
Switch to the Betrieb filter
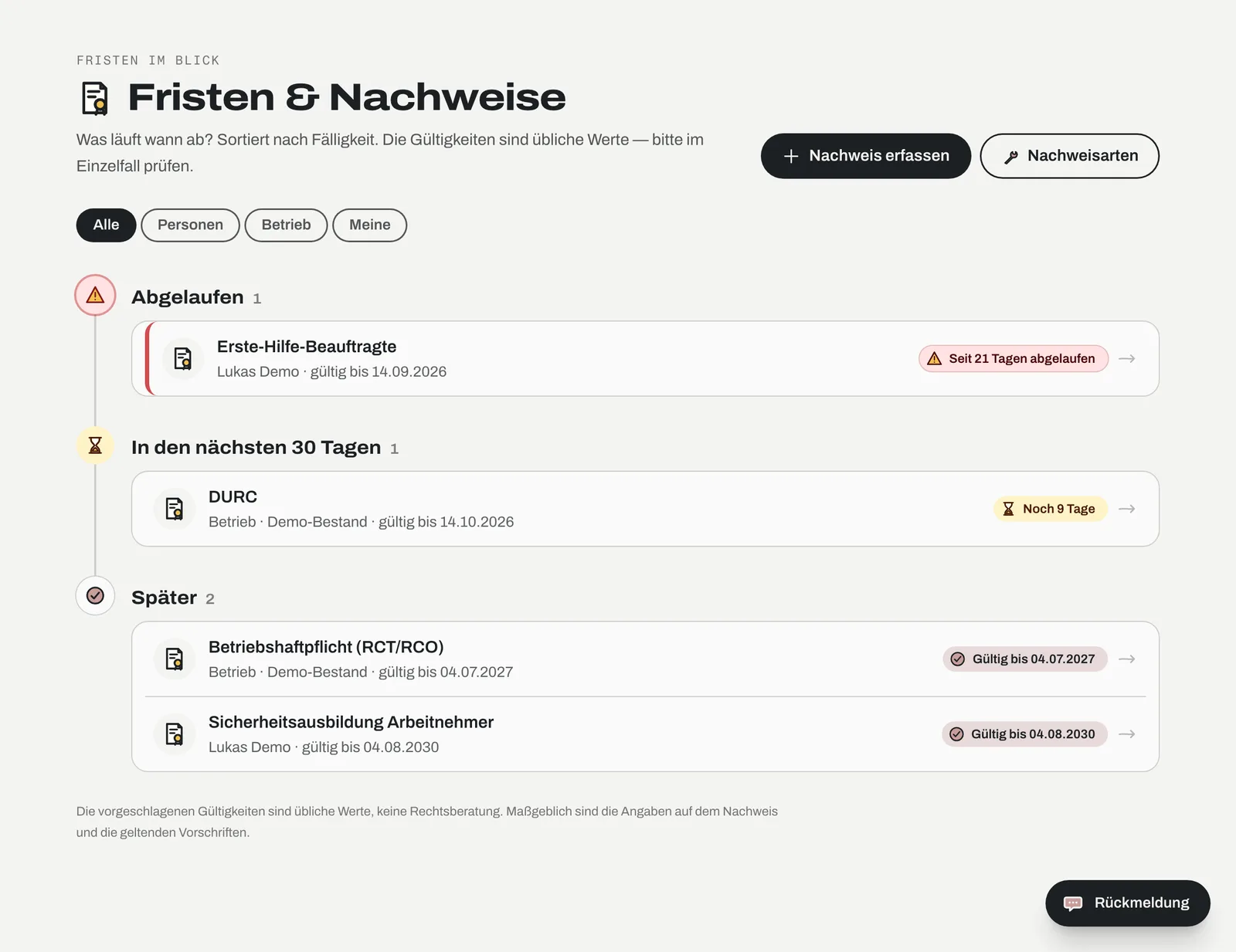[286, 225]
